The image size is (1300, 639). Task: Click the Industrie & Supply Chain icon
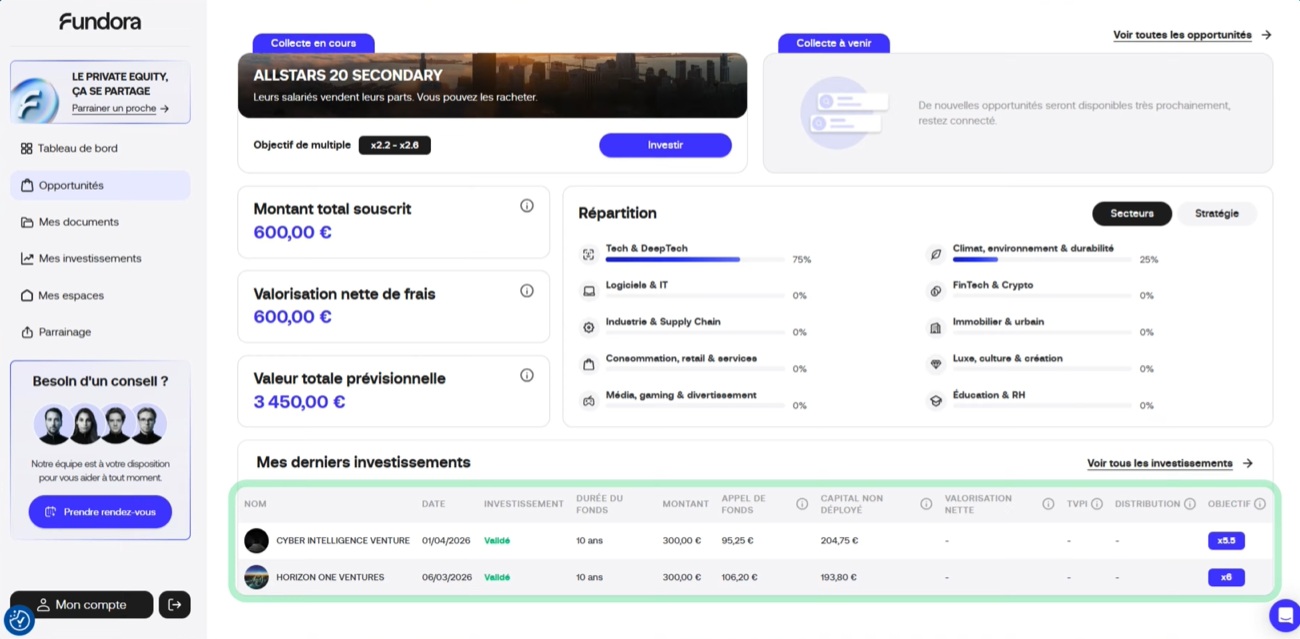point(589,328)
